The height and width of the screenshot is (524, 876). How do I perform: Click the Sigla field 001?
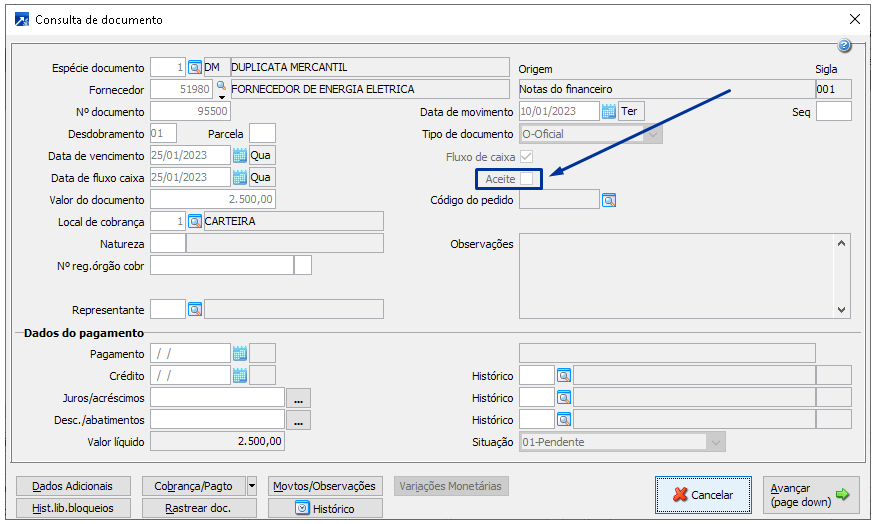(x=834, y=89)
